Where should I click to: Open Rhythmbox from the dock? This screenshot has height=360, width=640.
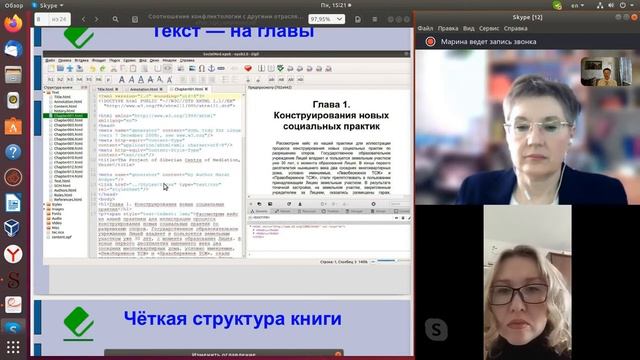(13, 100)
